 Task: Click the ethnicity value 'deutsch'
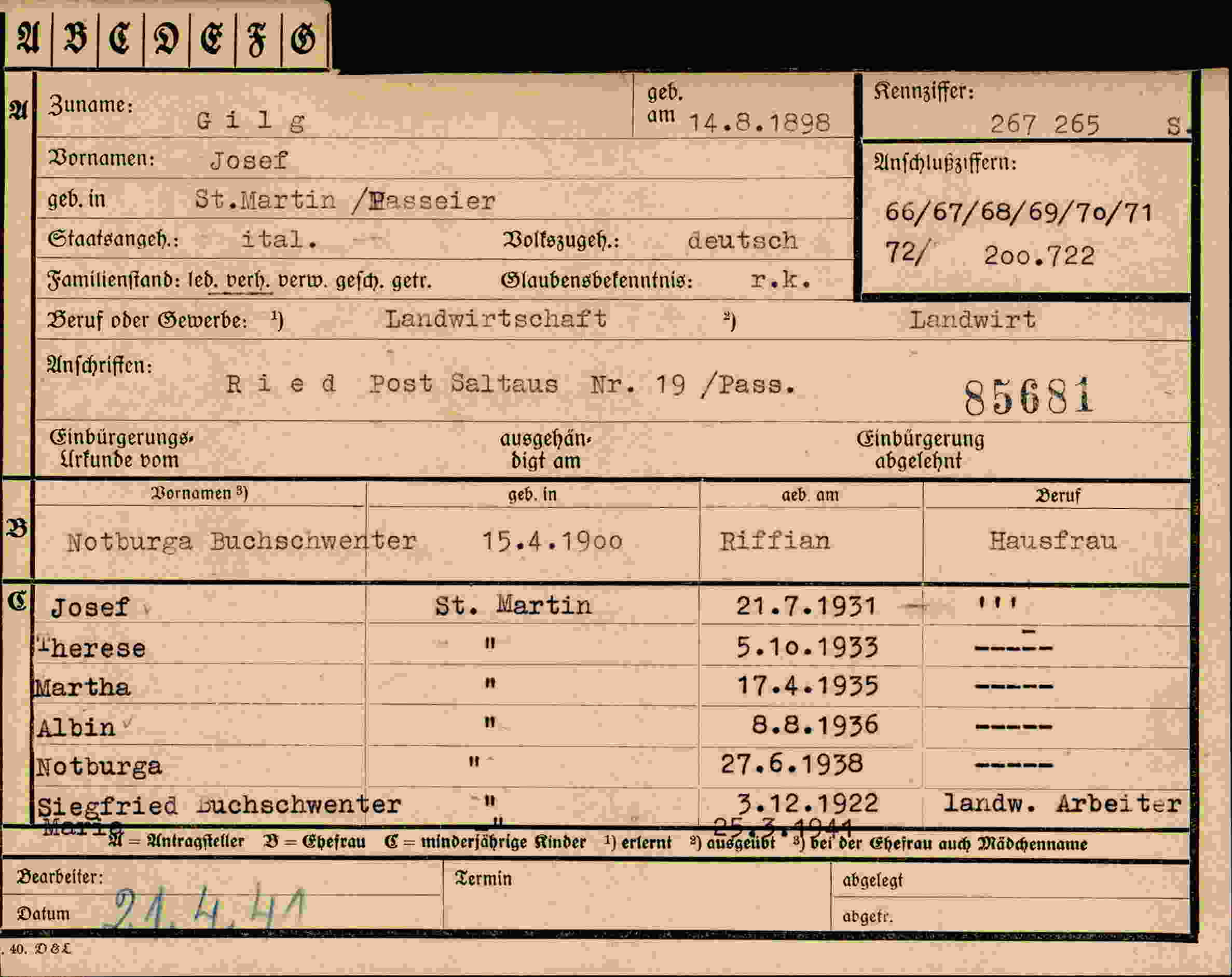(743, 240)
